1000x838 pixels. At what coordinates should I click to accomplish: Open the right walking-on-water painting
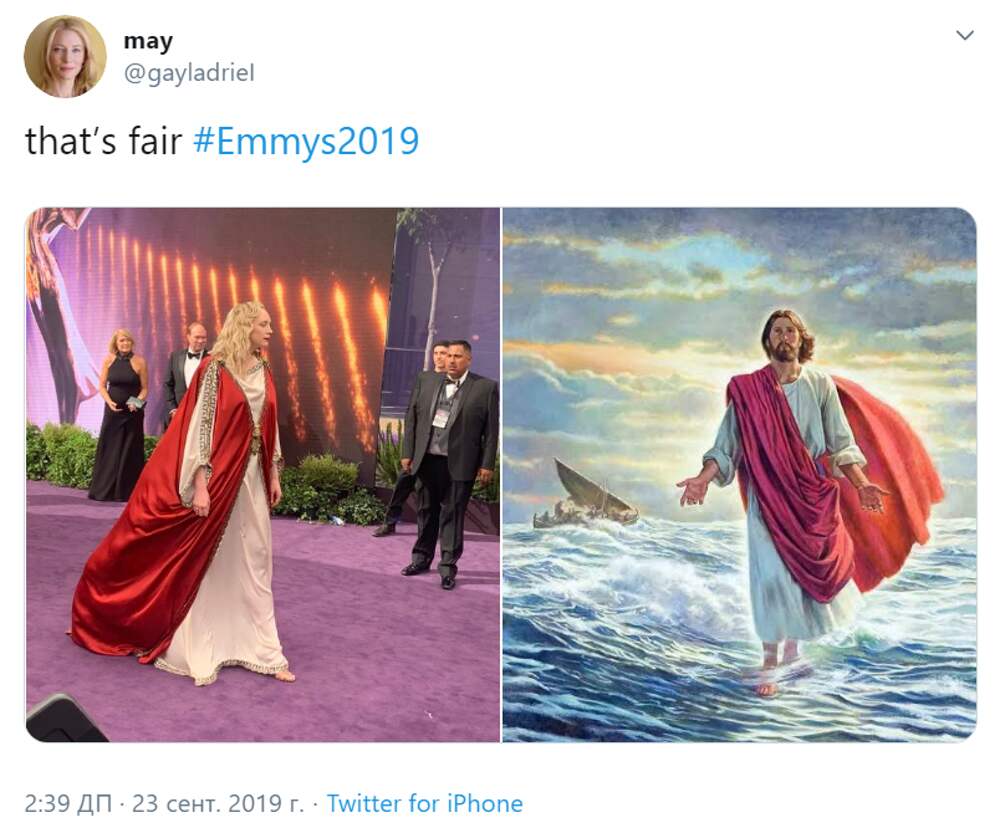point(739,474)
